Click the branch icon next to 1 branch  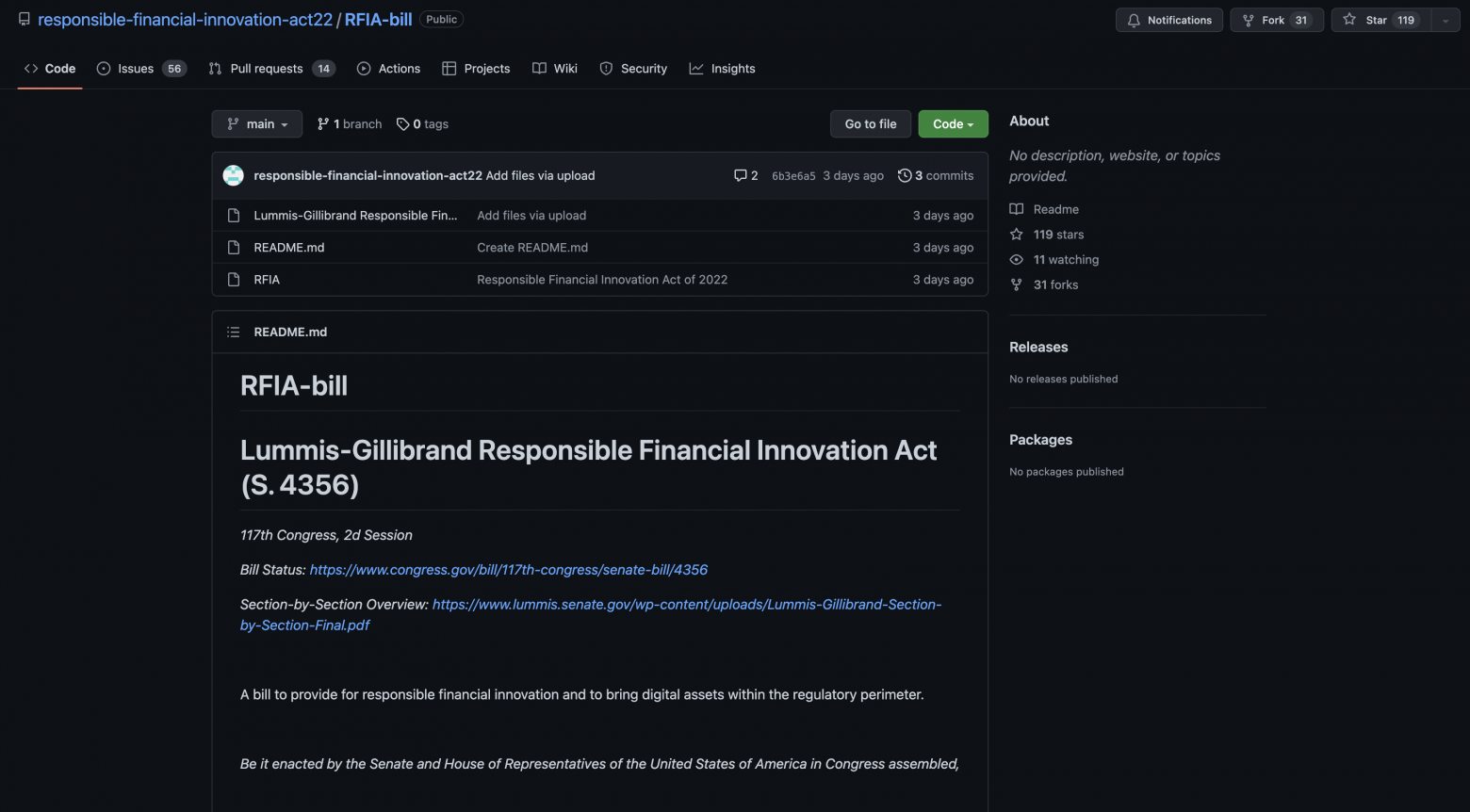click(x=323, y=124)
